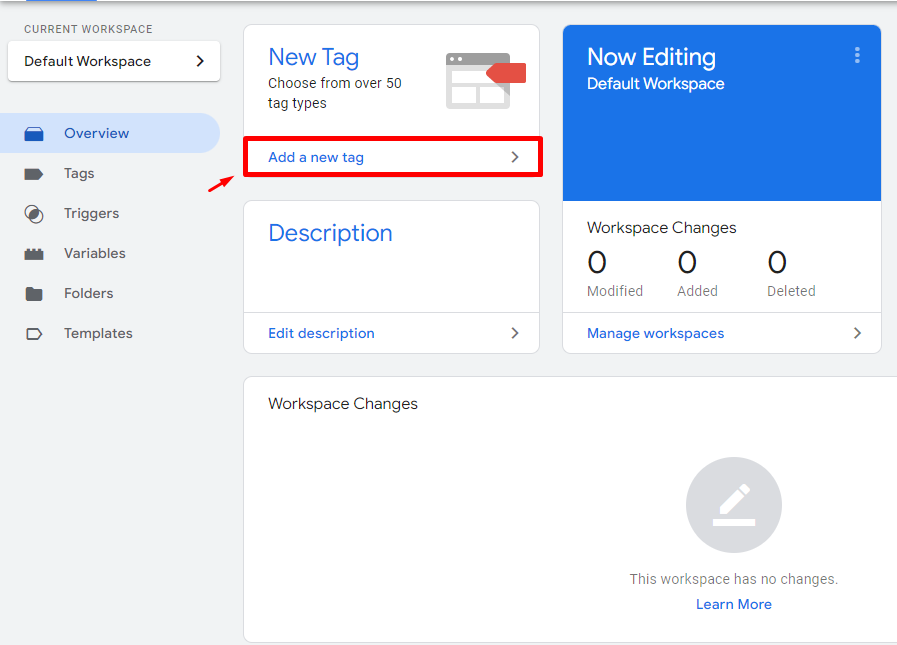Viewport: 897px width, 645px height.
Task: Expand the Default Workspace selector
Action: tap(114, 61)
